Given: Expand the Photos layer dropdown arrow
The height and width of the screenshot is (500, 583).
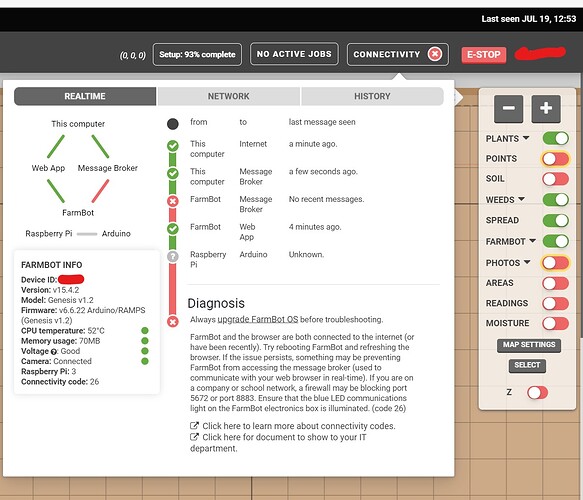Looking at the screenshot, I should coord(527,262).
